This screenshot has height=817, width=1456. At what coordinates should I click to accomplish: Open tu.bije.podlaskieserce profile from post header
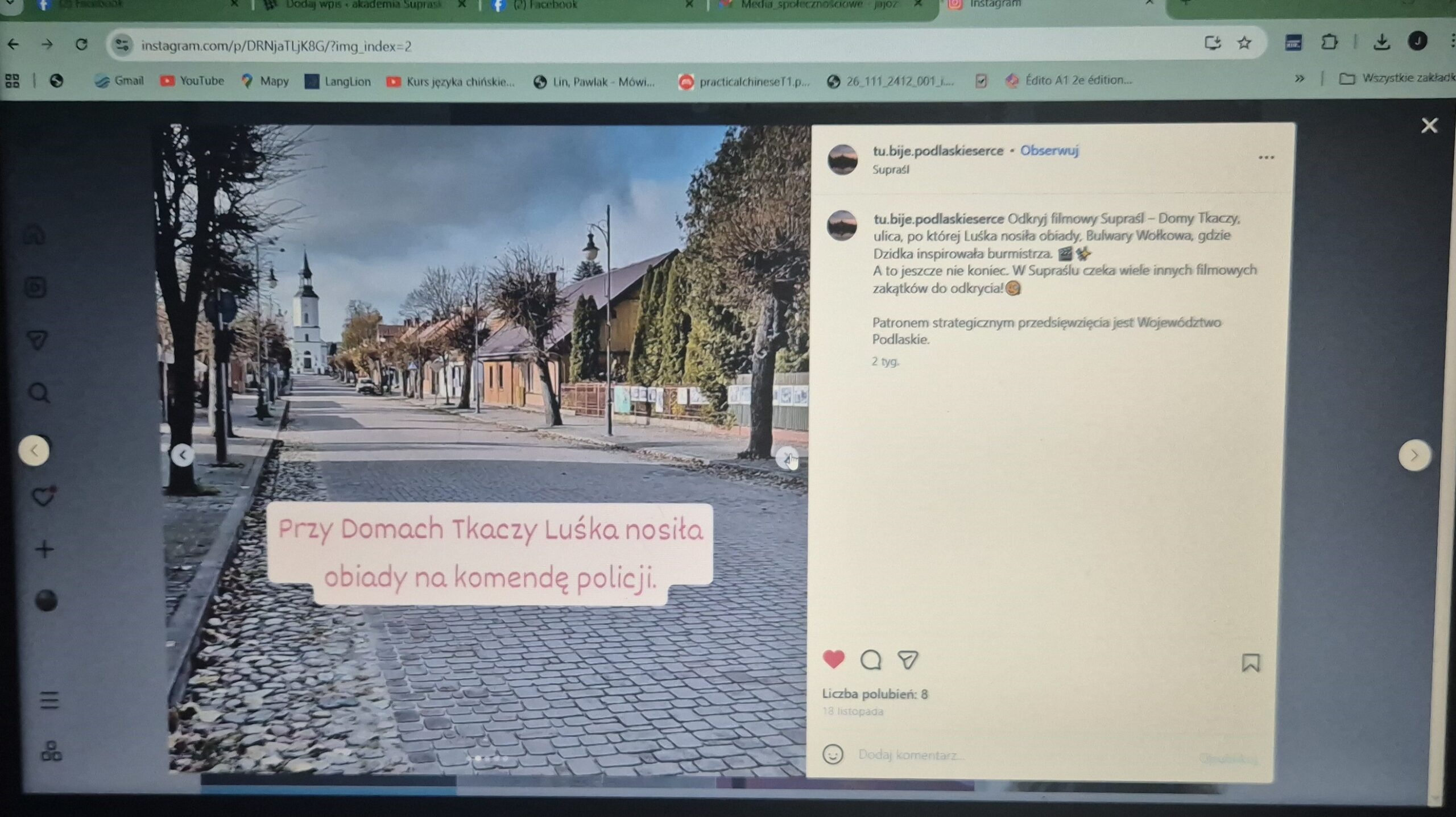click(938, 151)
